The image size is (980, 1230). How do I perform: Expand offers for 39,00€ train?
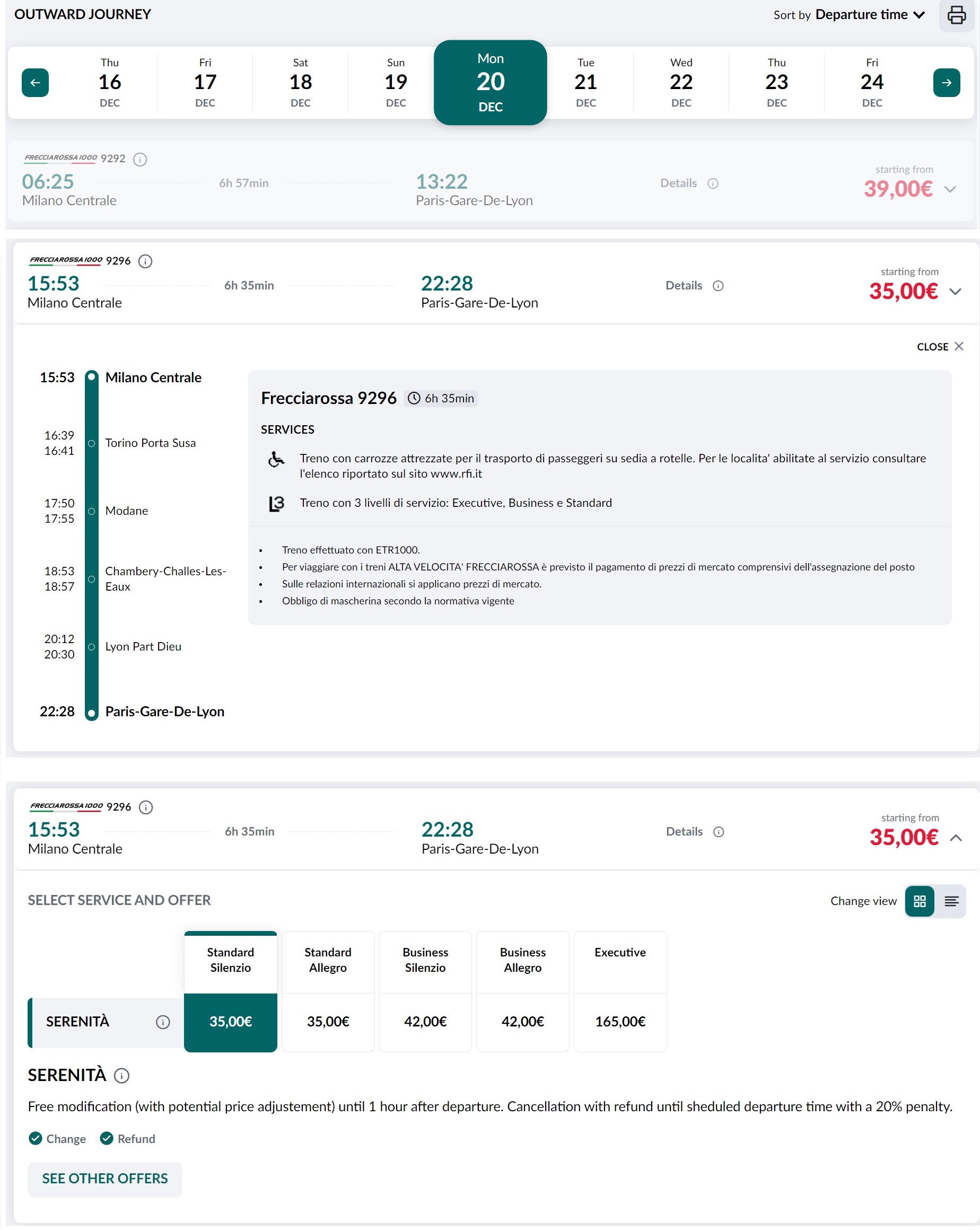click(950, 189)
